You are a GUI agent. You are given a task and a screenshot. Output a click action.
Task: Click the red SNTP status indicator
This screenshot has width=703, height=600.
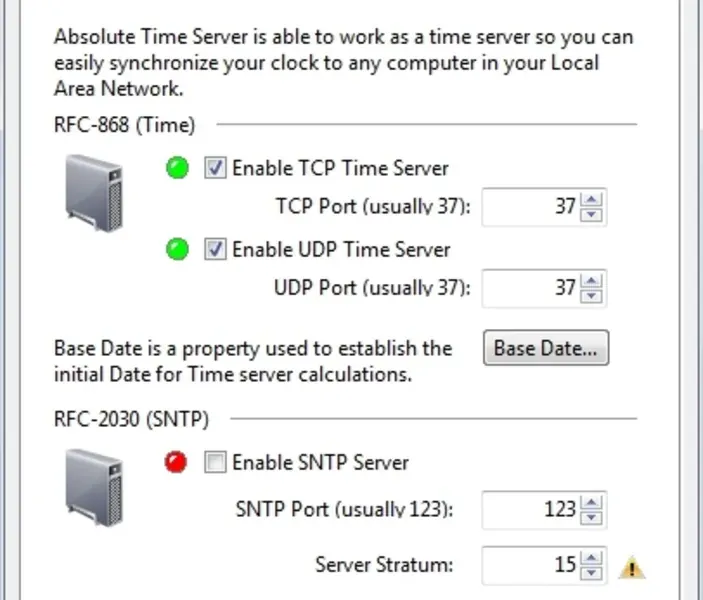click(x=176, y=463)
